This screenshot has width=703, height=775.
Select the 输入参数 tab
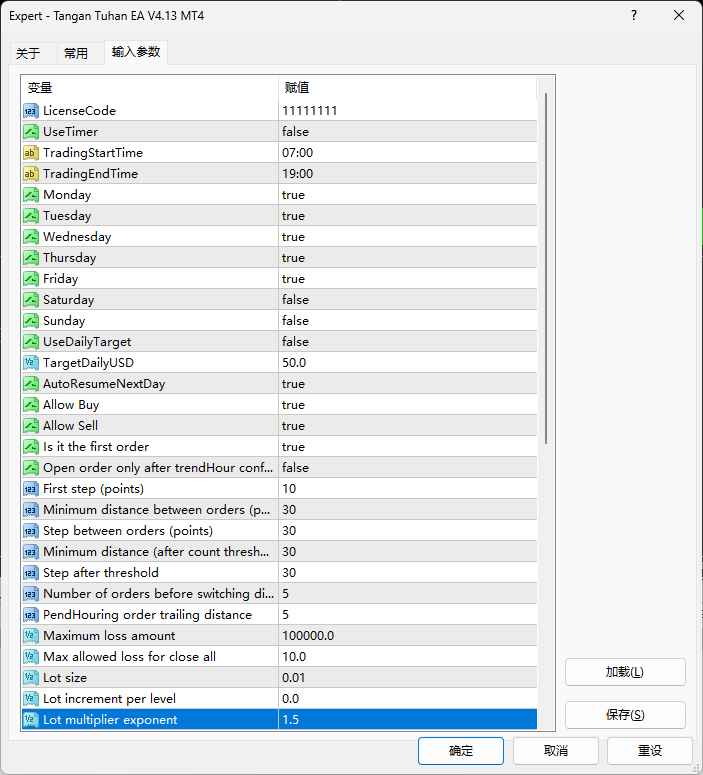coord(136,52)
